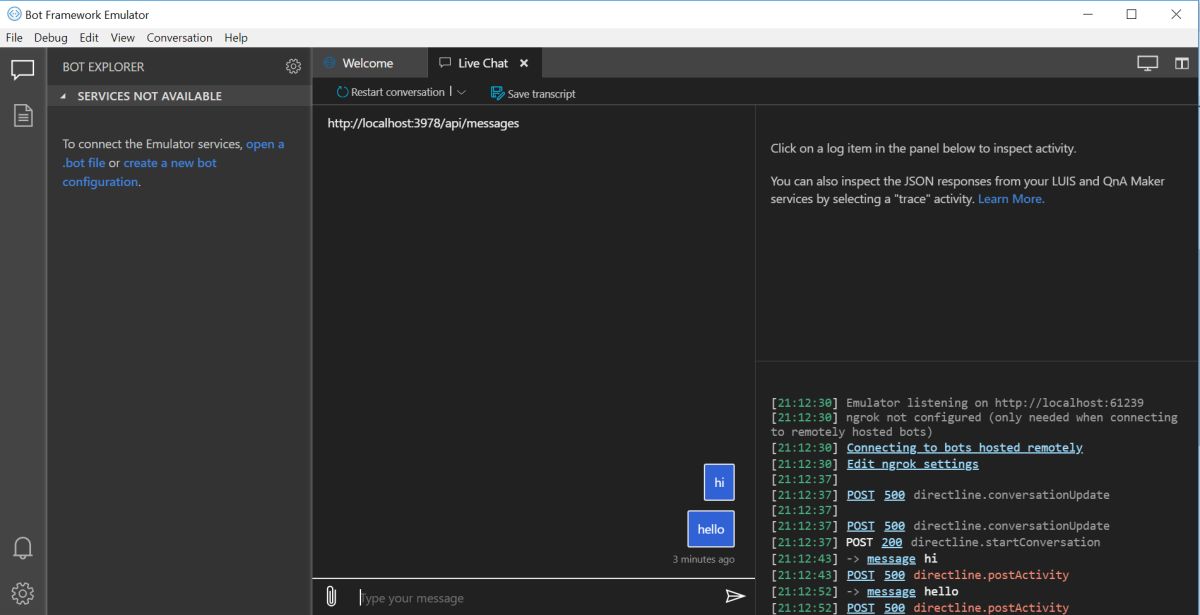Open the Edit ngrok settings link
Screen dimensions: 1200x615
(912, 464)
